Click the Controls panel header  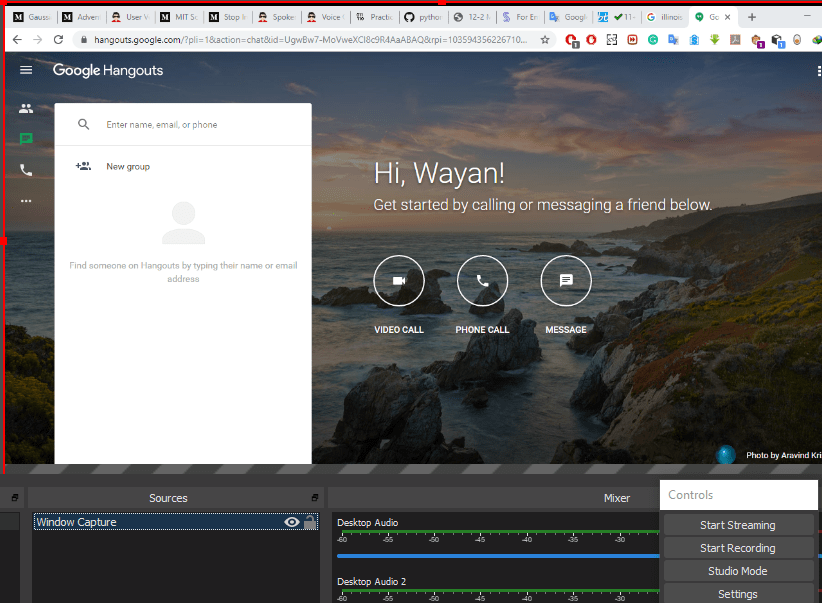[739, 495]
